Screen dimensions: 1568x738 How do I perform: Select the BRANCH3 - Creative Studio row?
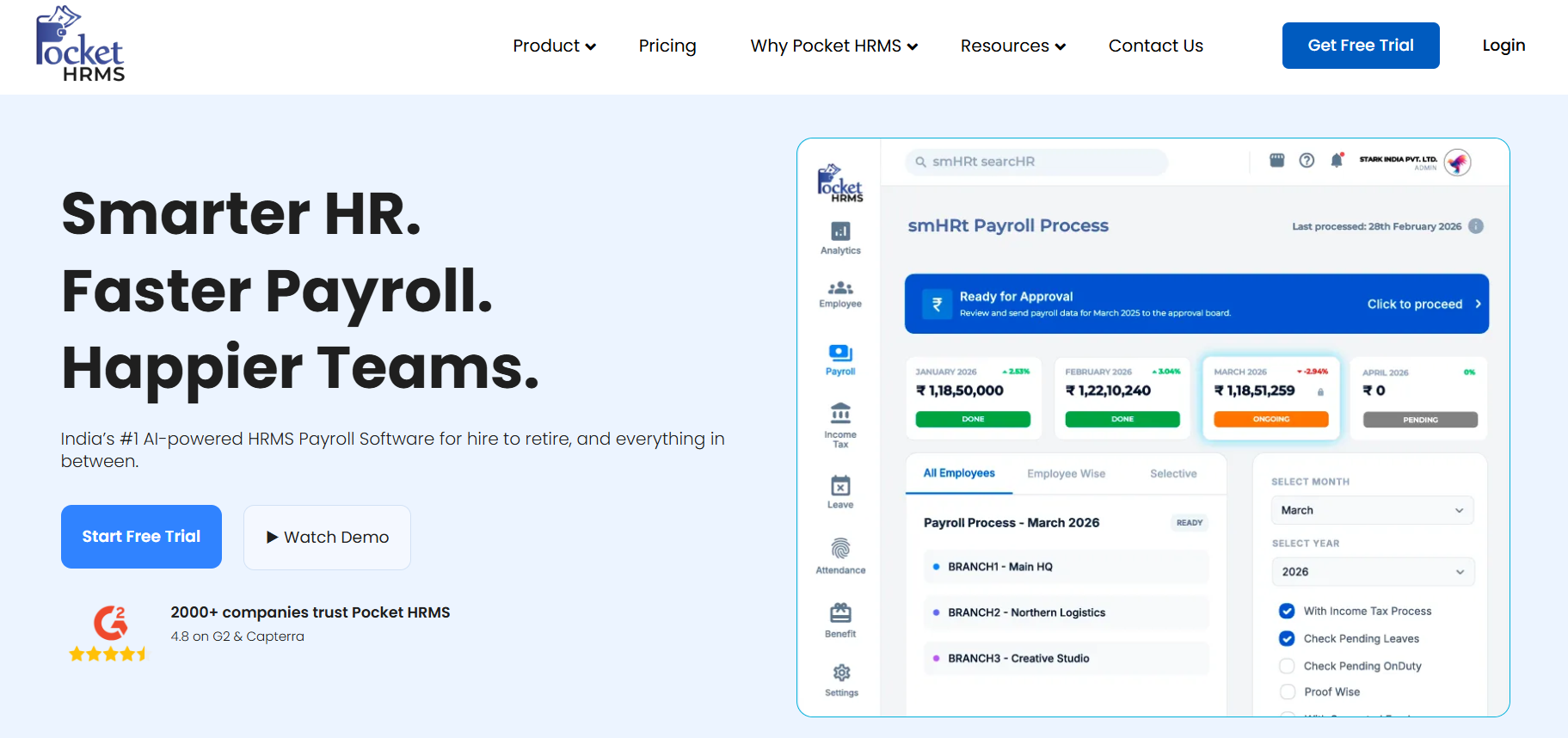[x=1067, y=658]
